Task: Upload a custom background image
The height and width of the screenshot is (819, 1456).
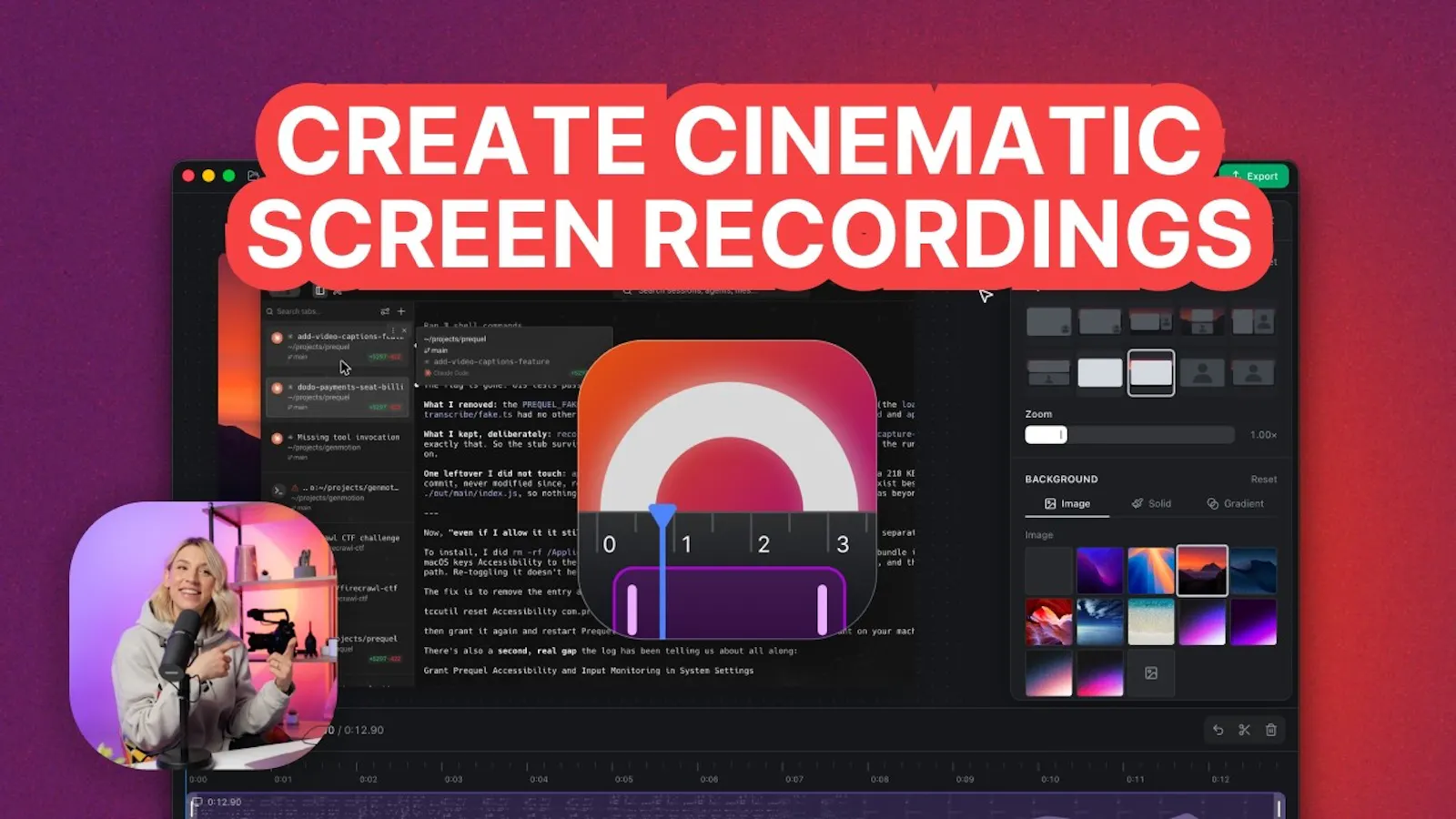Action: (x=1151, y=673)
